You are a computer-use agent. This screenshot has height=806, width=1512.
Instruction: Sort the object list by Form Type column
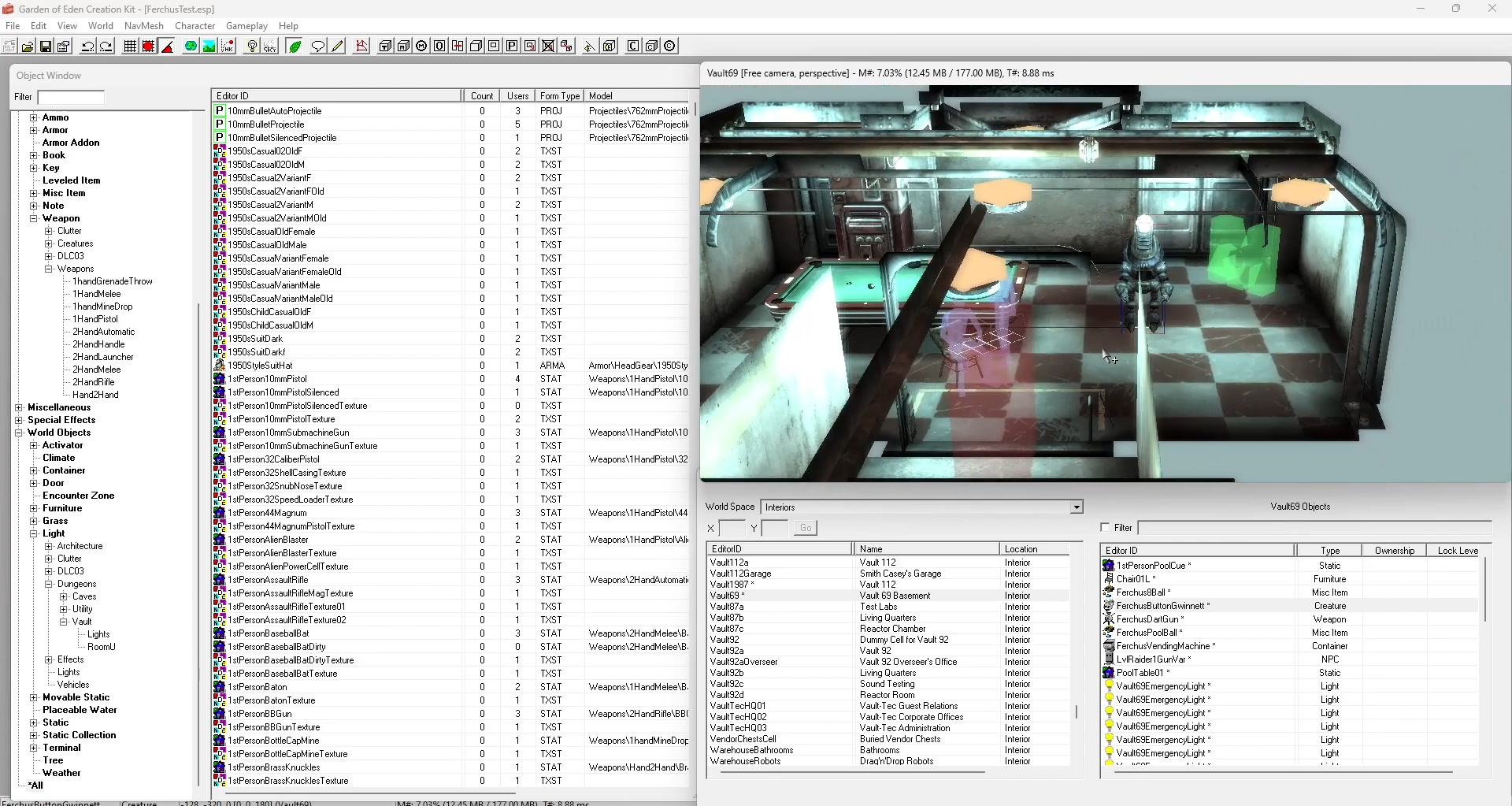(x=559, y=96)
